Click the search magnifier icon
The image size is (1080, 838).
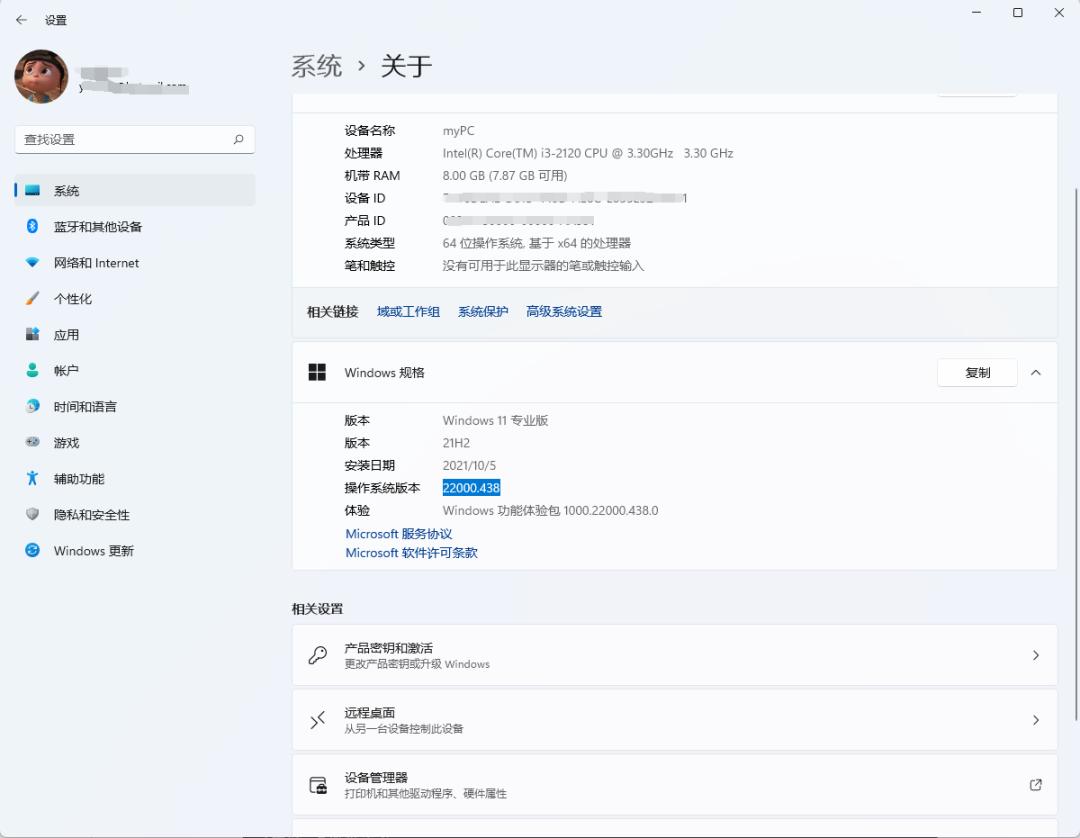coord(238,139)
